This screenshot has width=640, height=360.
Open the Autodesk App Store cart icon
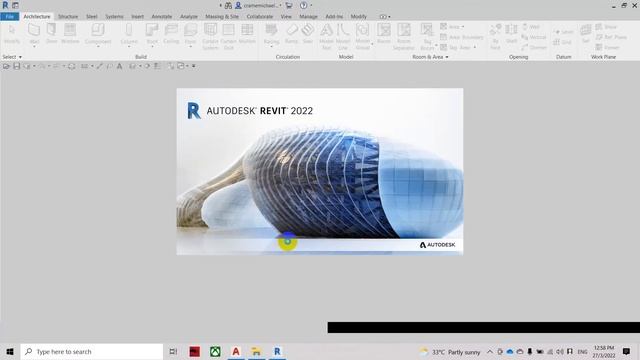289,5
